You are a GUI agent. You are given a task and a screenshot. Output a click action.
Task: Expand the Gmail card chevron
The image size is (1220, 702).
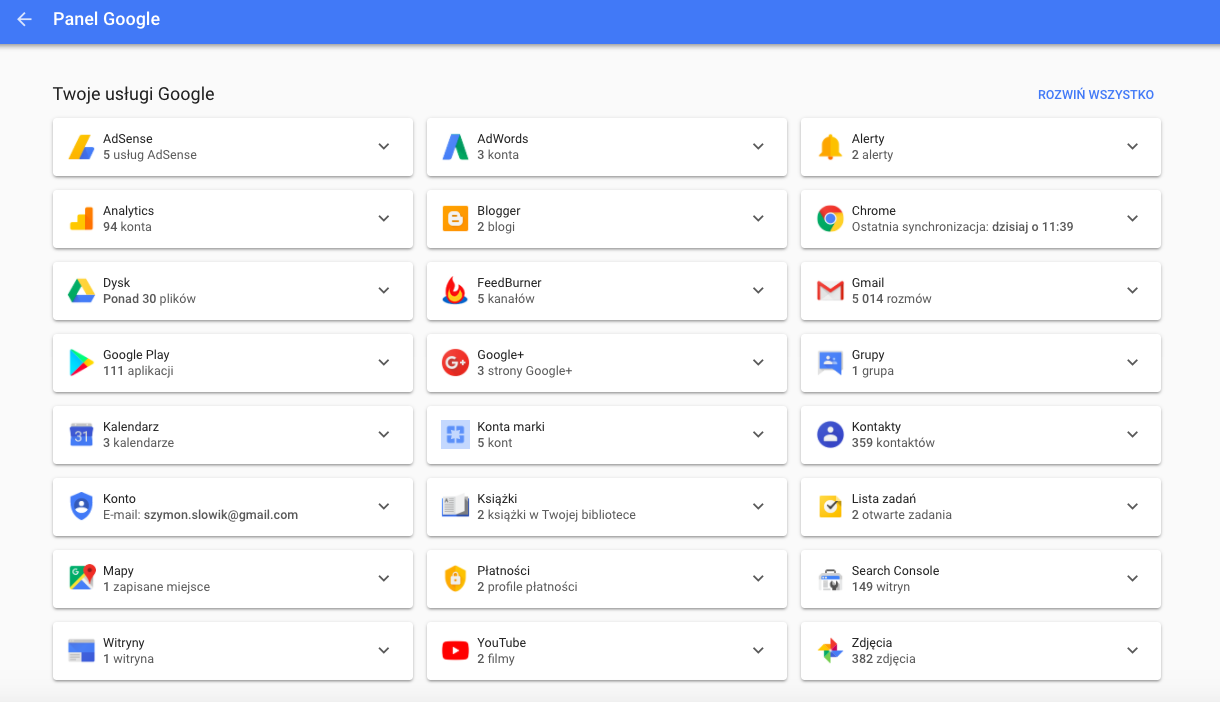click(x=1133, y=291)
